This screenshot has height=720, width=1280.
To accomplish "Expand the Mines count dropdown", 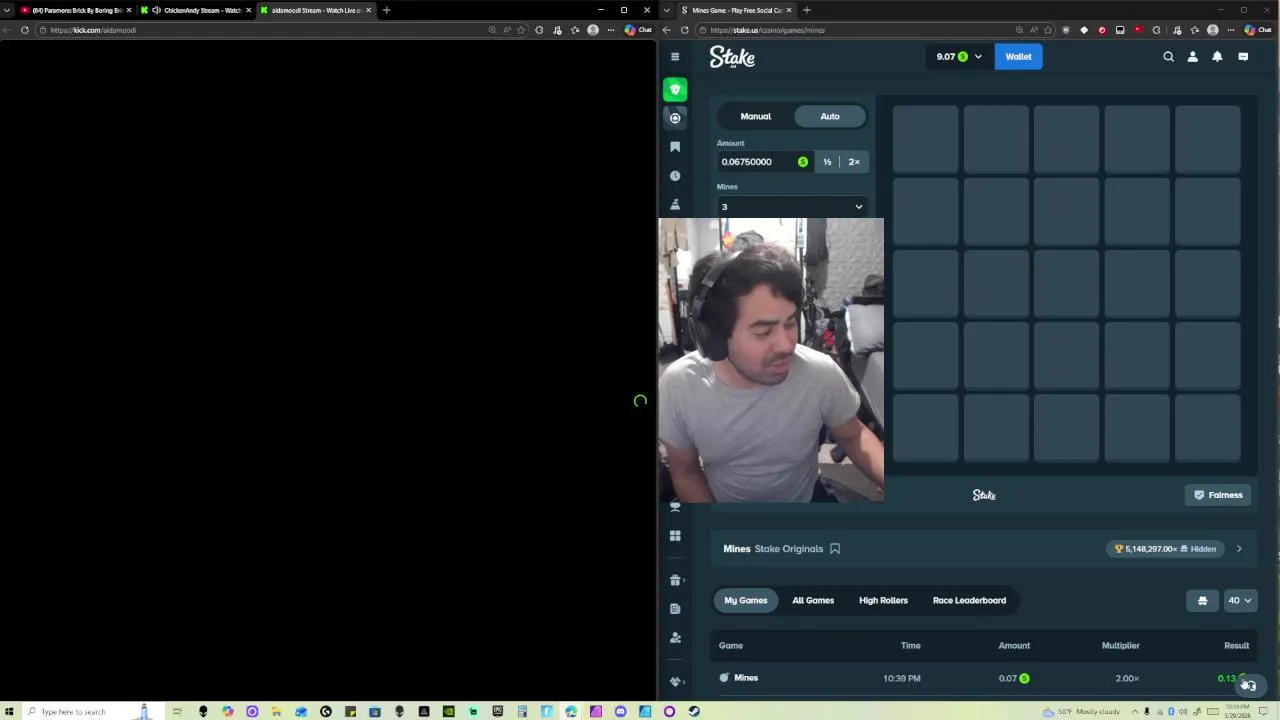I will 791,207.
